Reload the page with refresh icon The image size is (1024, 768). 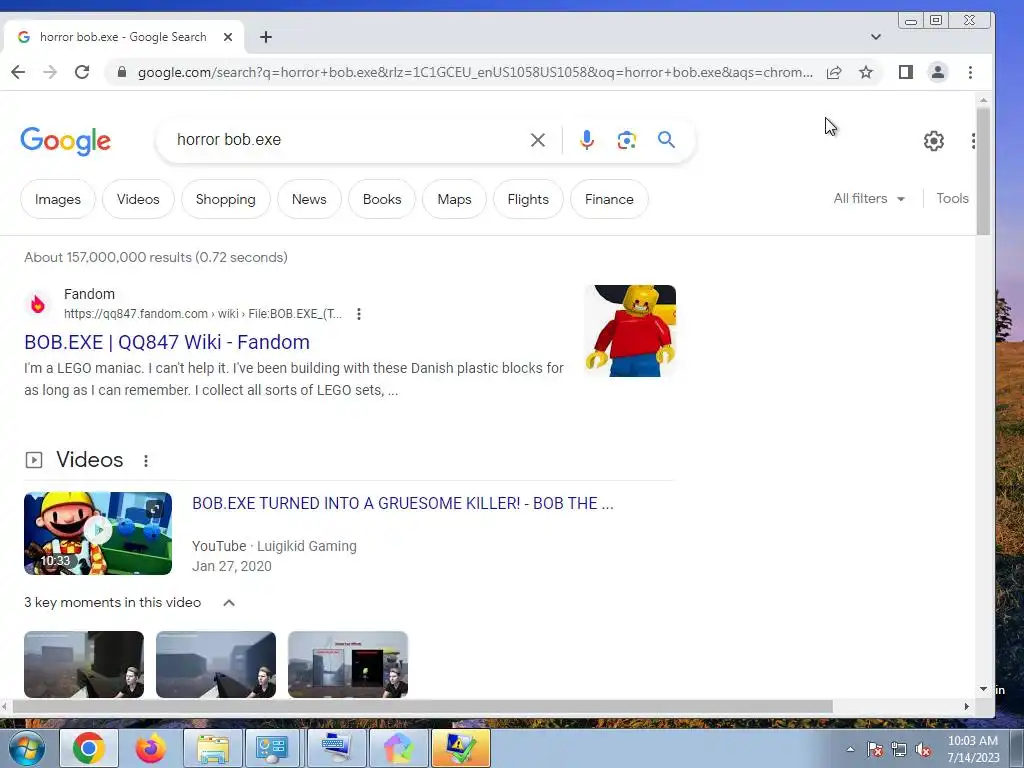pos(82,72)
